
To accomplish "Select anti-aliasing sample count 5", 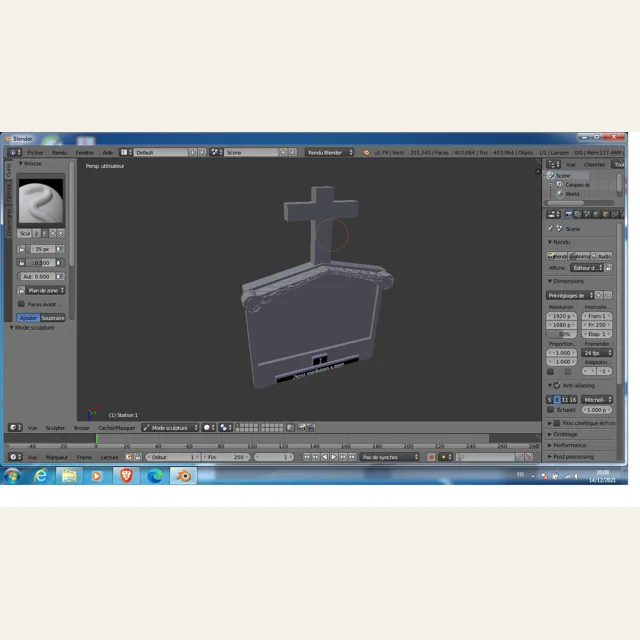I will [x=549, y=400].
